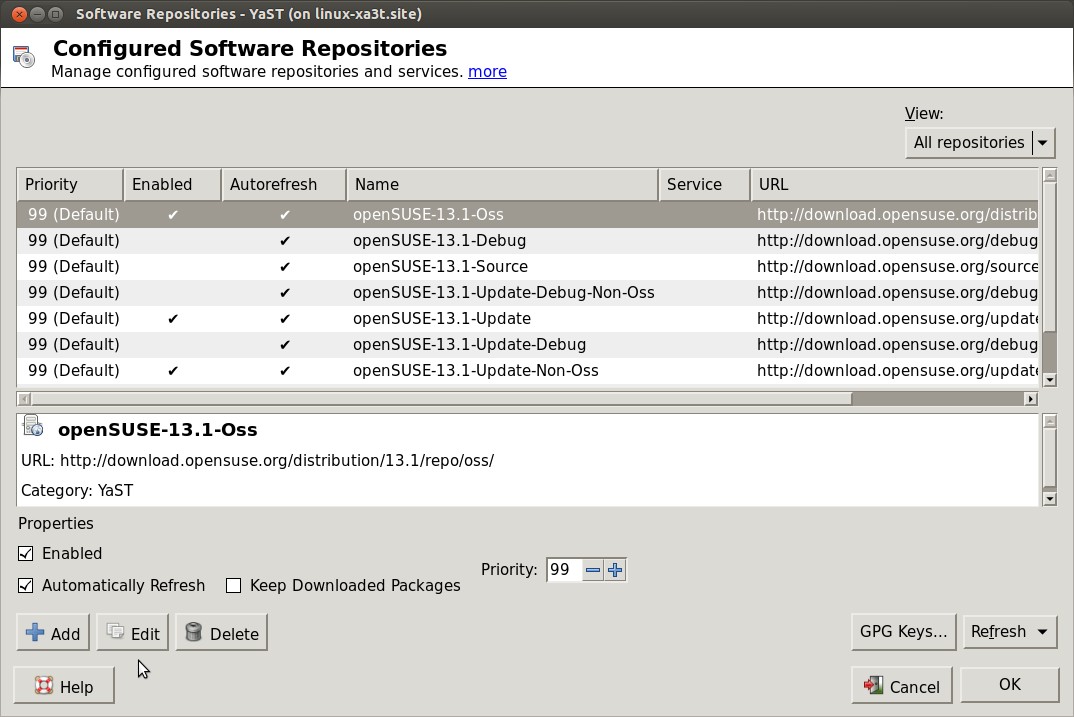Open the Refresh dropdown menu
Image resolution: width=1074 pixels, height=717 pixels.
click(x=1009, y=631)
